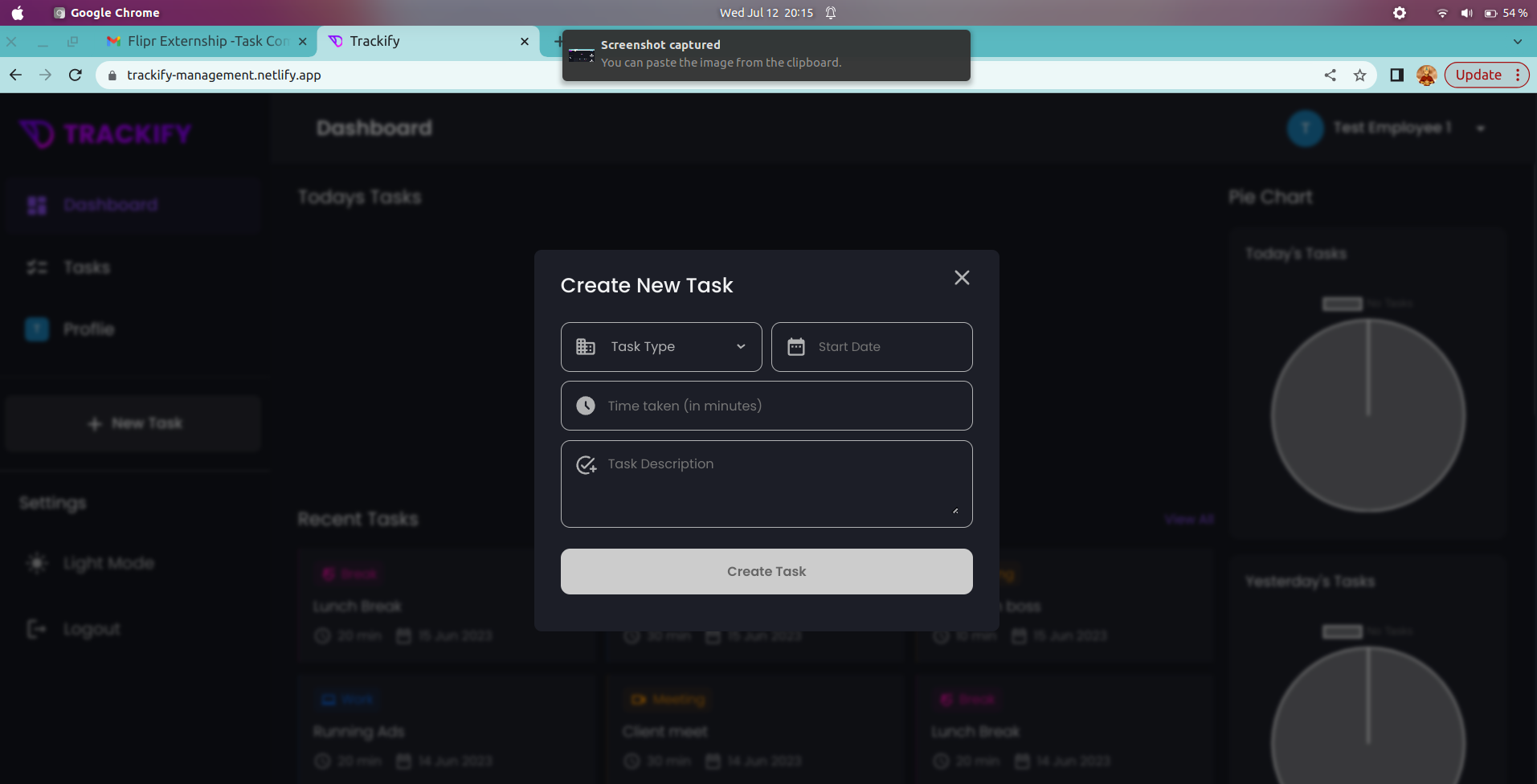Screen dimensions: 1537x784
Task: Toggle Light Mode in the settings section
Action: [36, 563]
